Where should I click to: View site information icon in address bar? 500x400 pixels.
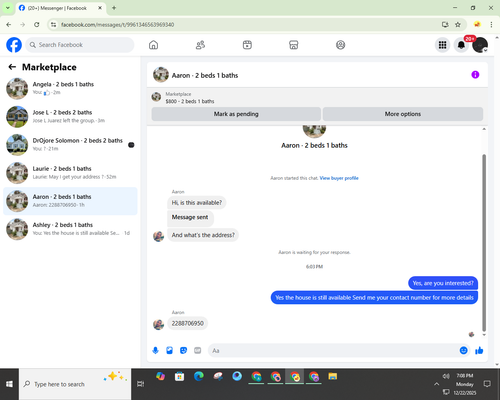pyautogui.click(x=53, y=25)
